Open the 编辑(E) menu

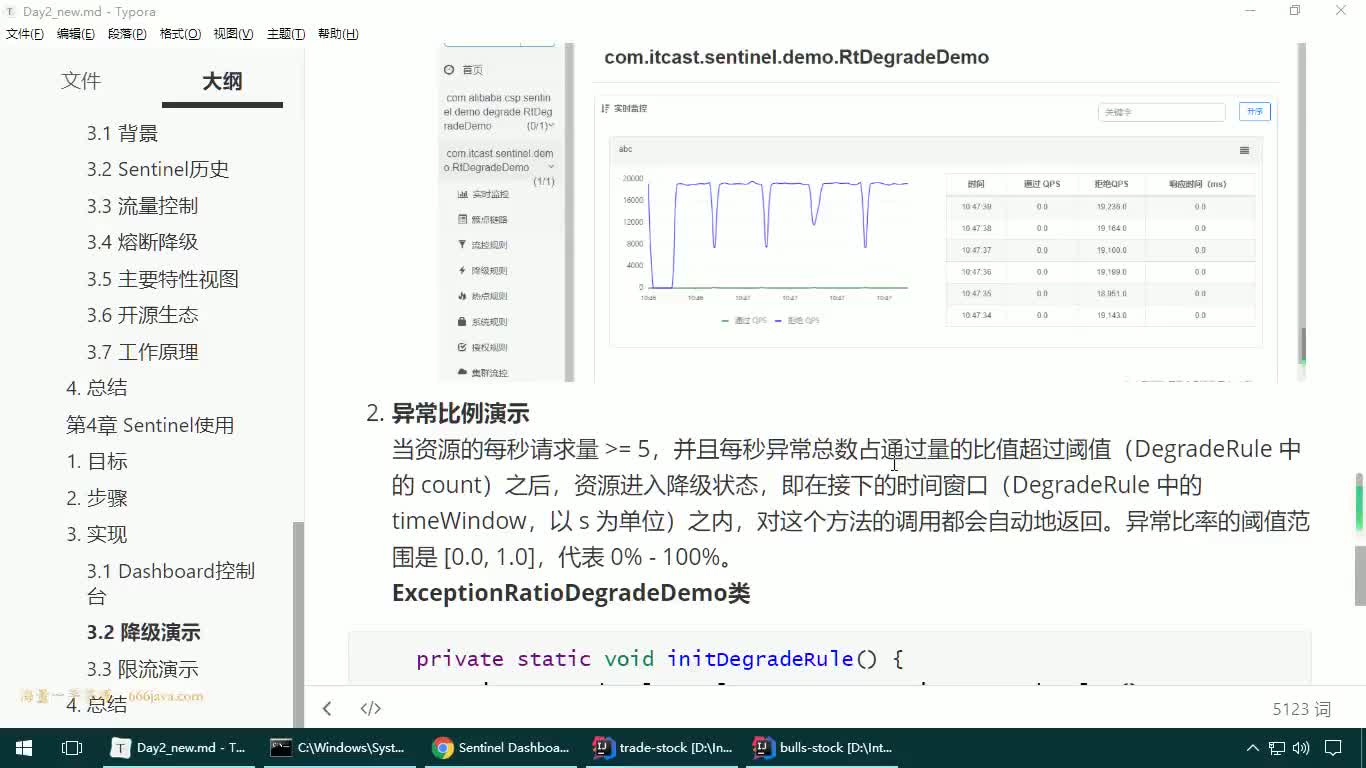pos(76,33)
